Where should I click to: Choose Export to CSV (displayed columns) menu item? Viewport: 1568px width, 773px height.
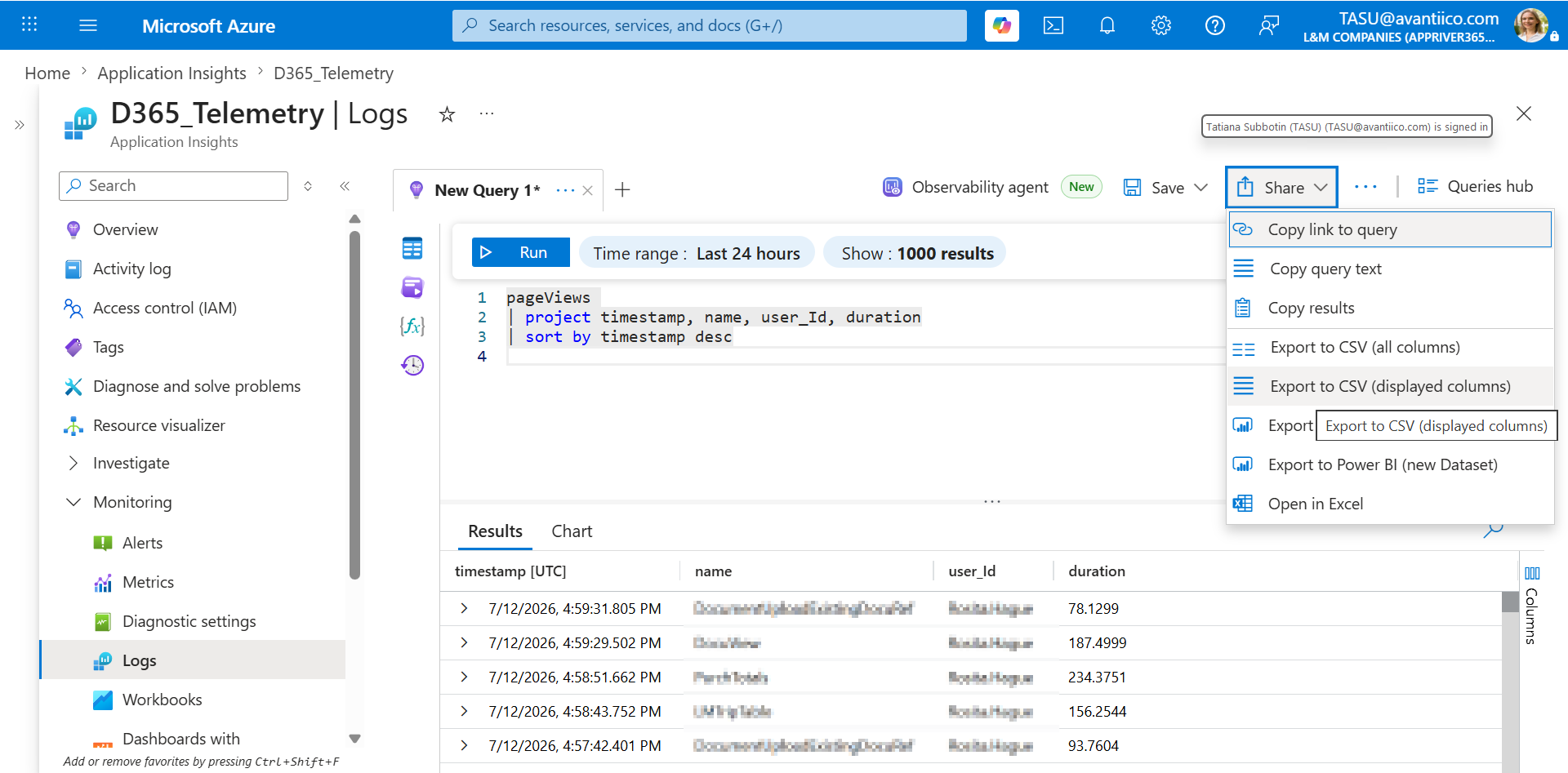tap(1390, 386)
